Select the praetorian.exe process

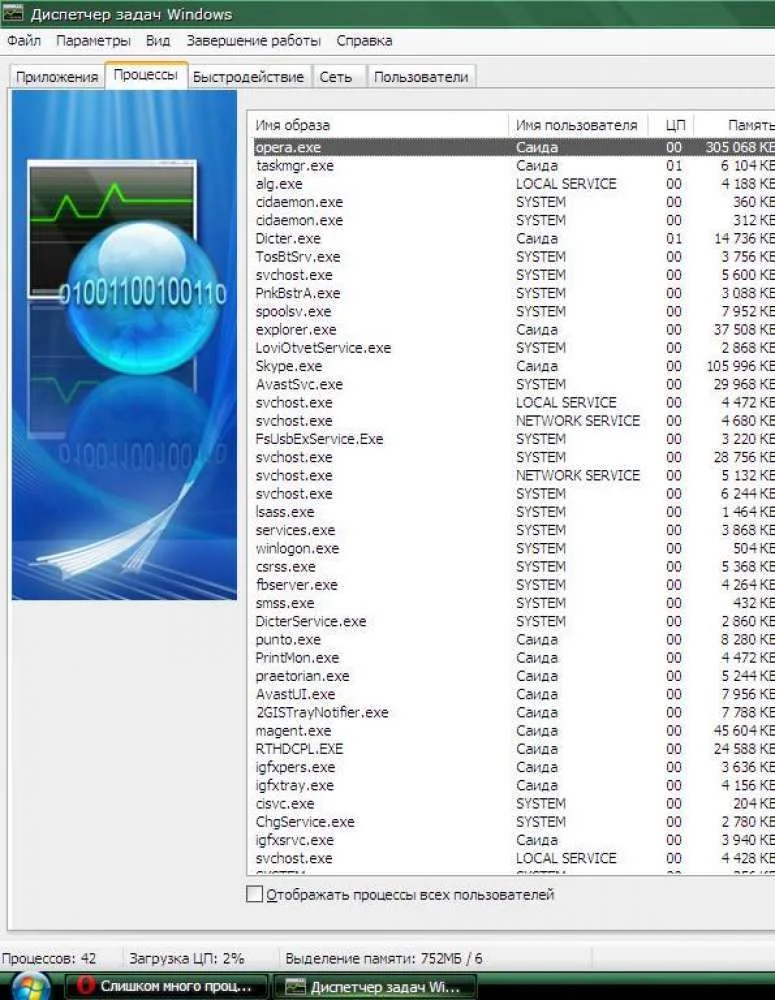click(514, 676)
